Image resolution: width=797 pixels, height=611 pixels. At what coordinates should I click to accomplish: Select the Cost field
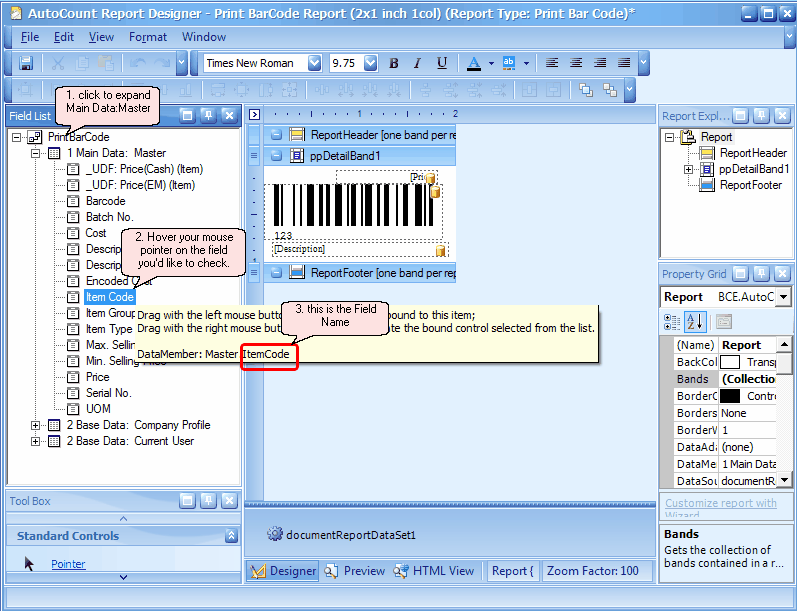tap(96, 233)
